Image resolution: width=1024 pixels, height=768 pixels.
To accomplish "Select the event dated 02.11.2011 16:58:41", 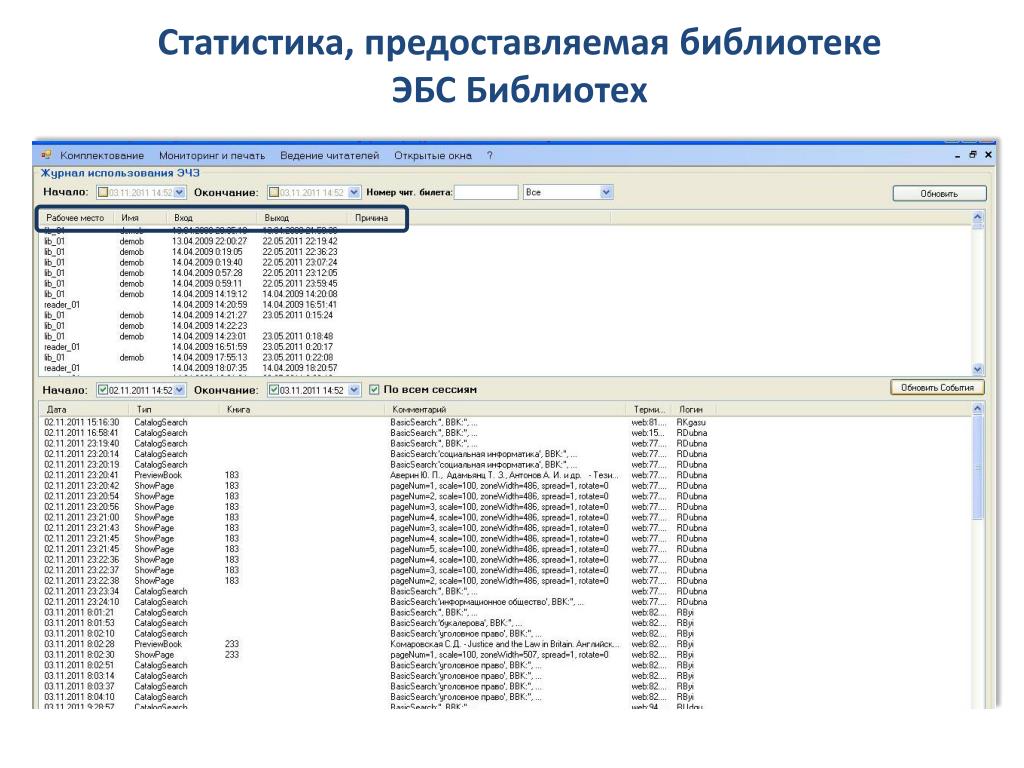I will (82, 433).
